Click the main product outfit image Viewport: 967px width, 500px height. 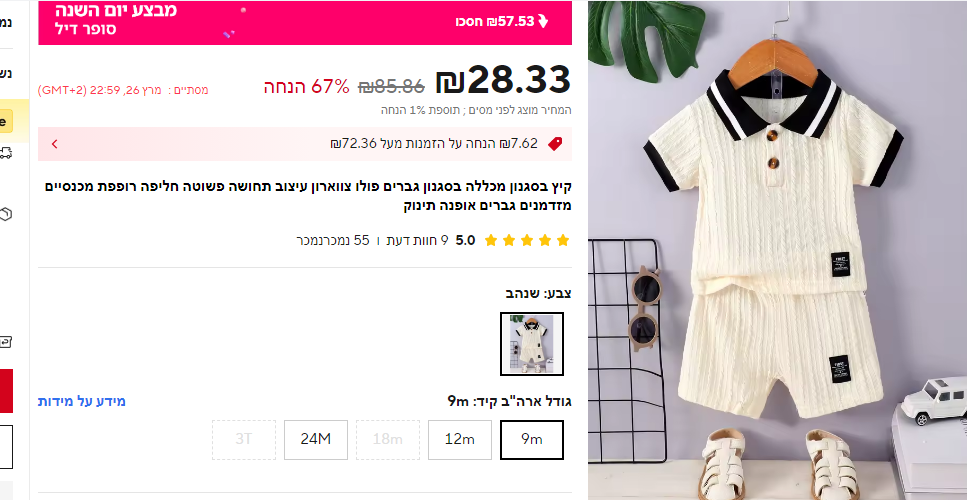pyautogui.click(x=777, y=250)
